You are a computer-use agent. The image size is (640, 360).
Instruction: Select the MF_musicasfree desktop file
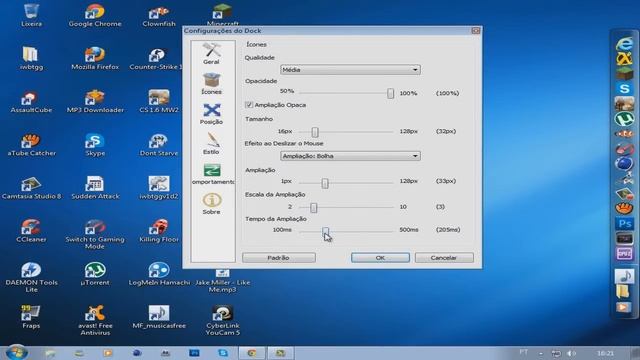pos(159,318)
